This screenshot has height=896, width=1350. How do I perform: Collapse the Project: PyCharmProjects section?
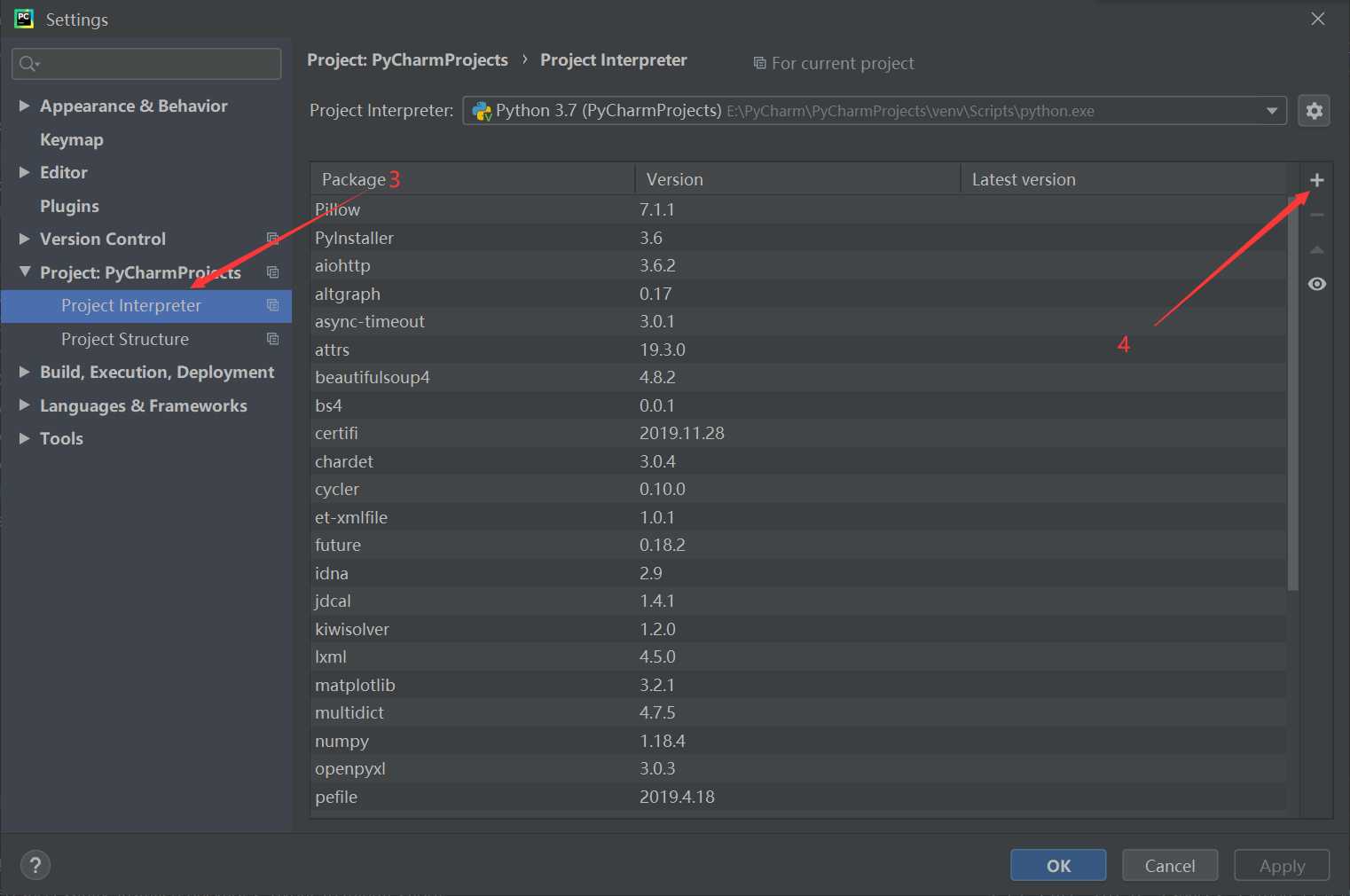[25, 271]
